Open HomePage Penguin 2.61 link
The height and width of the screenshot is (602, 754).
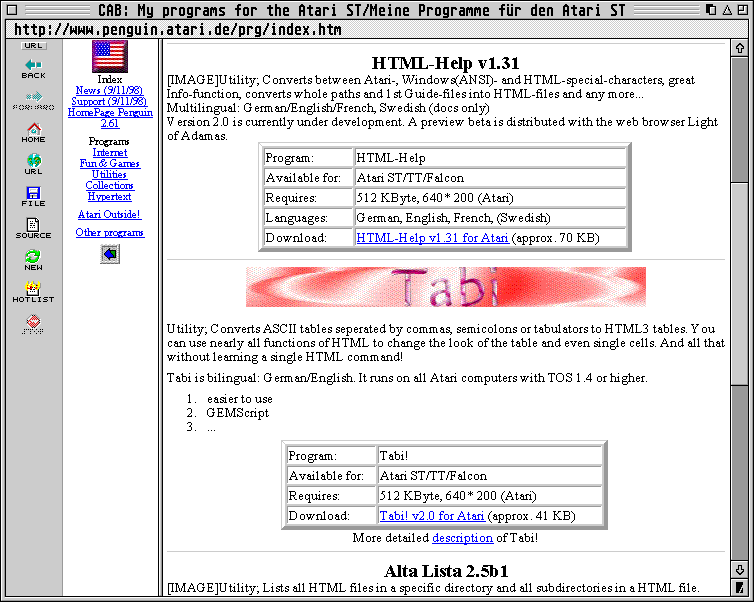pyautogui.click(x=110, y=118)
